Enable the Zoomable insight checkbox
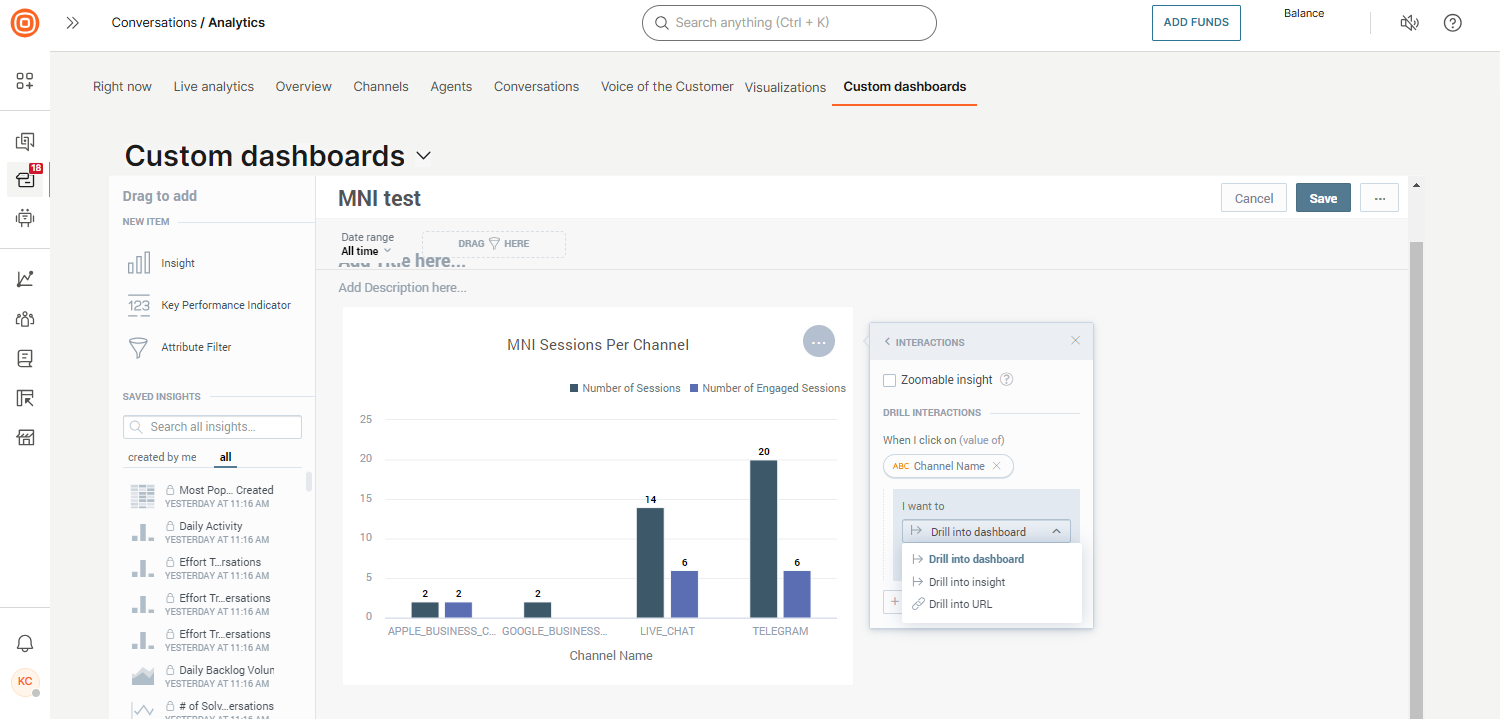 pyautogui.click(x=889, y=380)
